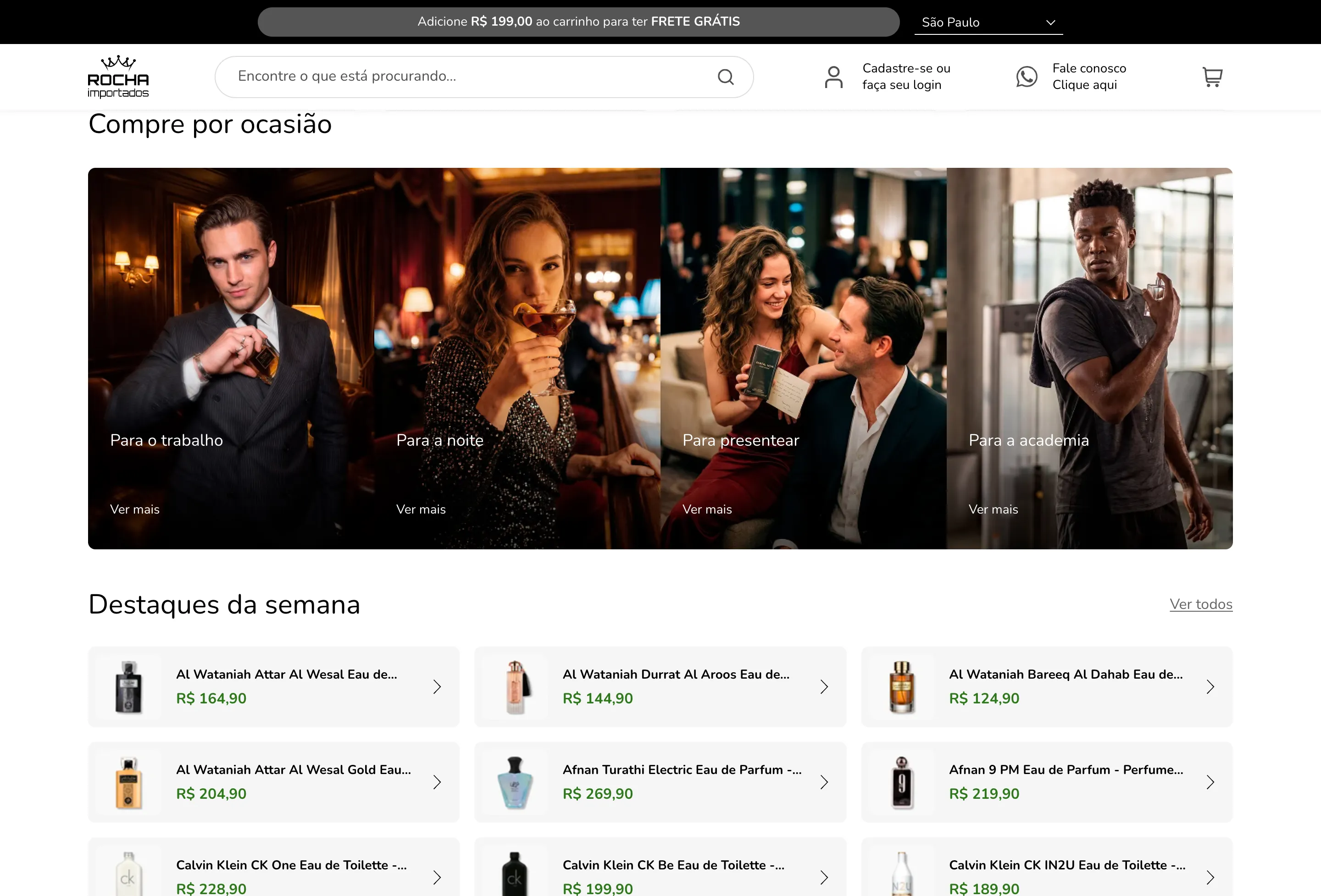The height and width of the screenshot is (896, 1321).
Task: Click the Afnan Turathi Electric blue bottle image
Action: coord(515,782)
